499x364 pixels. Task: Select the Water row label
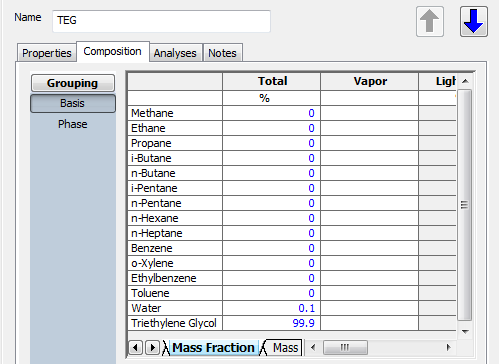tap(175, 308)
